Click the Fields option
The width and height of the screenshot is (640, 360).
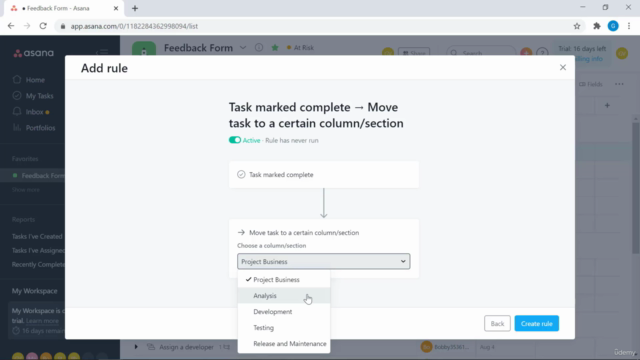click(x=591, y=84)
